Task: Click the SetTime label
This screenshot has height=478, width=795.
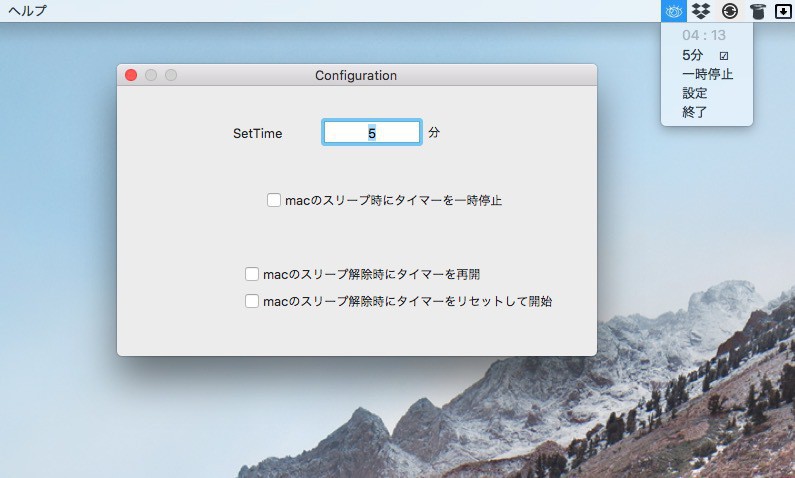Action: pyautogui.click(x=258, y=133)
